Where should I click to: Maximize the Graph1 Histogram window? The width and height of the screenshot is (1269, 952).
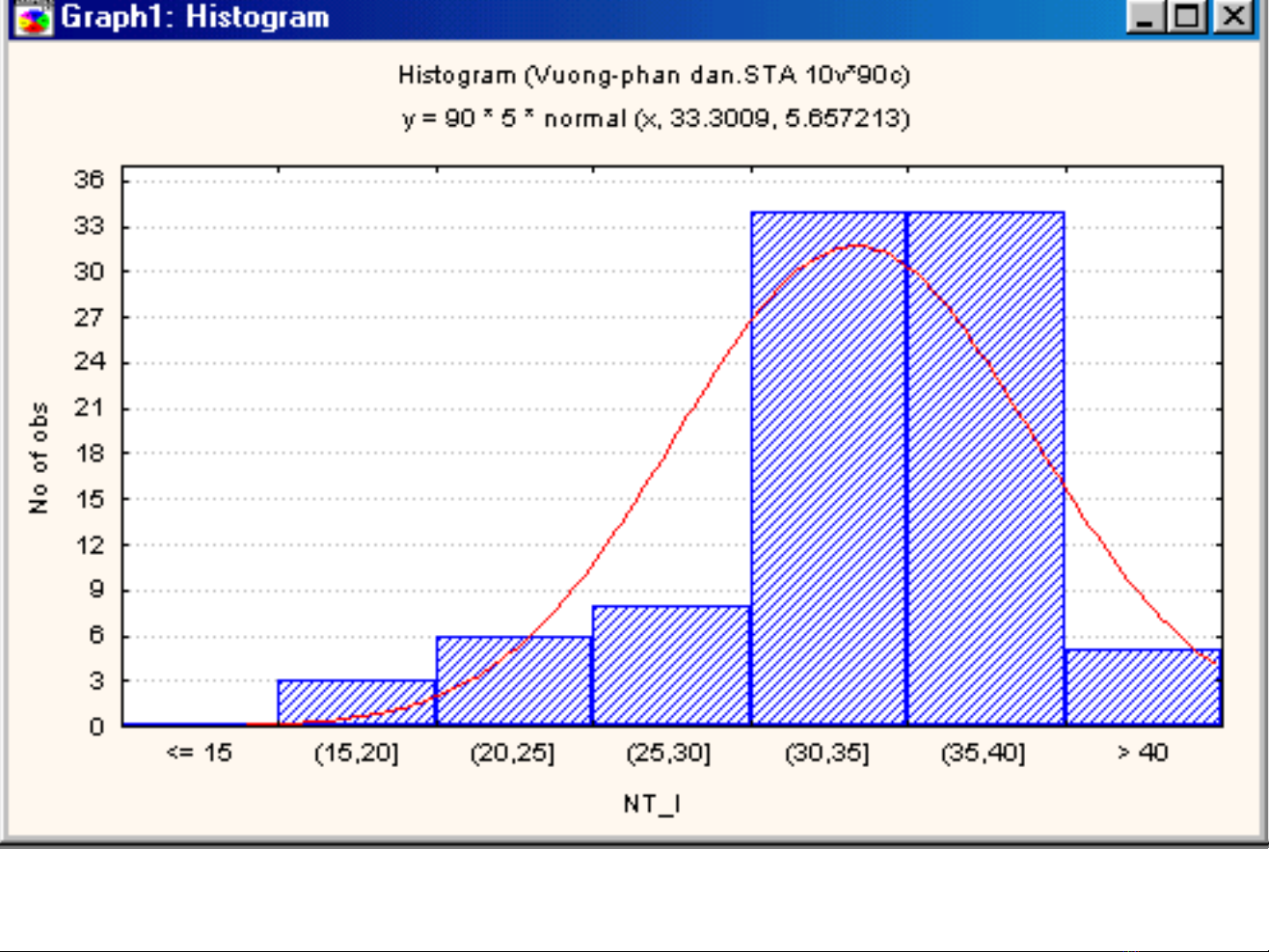point(1189,18)
